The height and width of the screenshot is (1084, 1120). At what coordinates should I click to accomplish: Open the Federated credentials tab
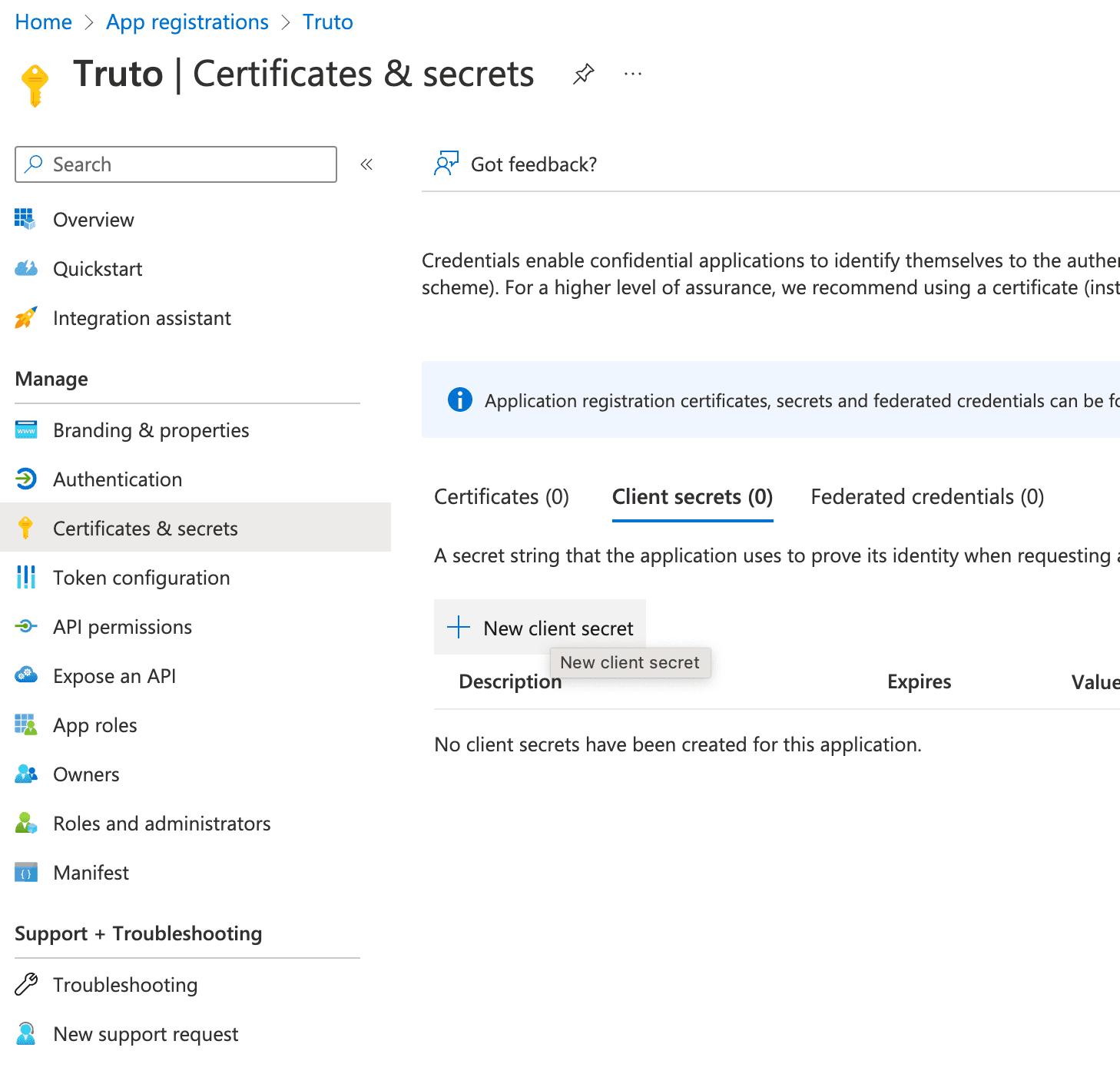point(926,496)
